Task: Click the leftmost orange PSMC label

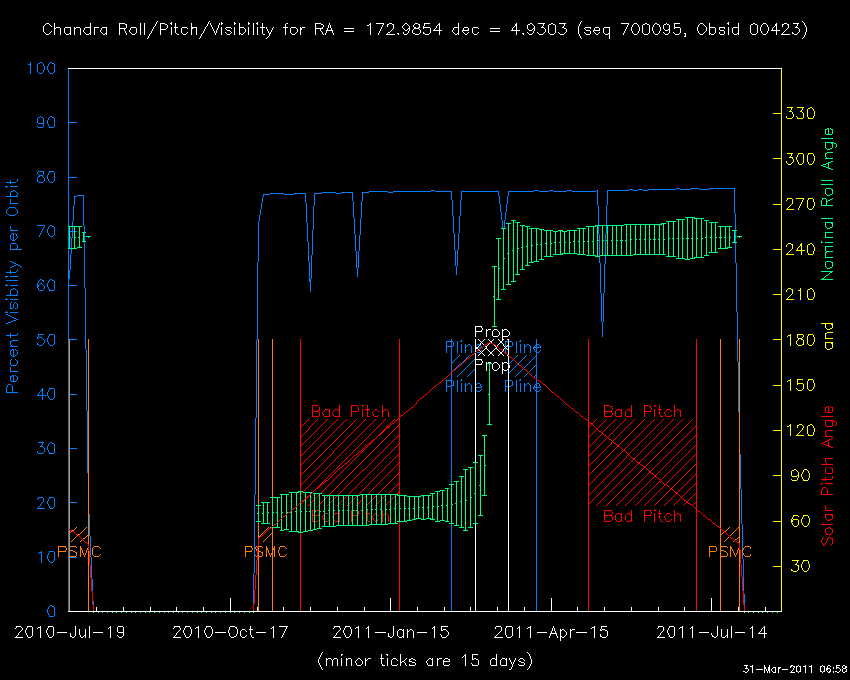Action: (79, 552)
